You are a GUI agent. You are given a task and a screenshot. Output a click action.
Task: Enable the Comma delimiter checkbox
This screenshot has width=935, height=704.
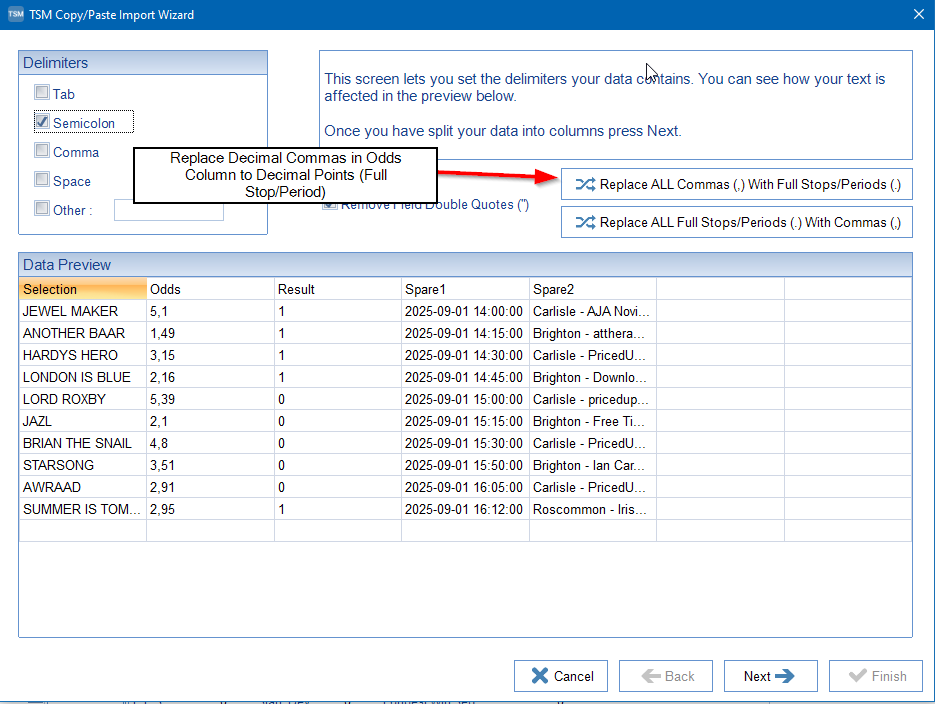(x=42, y=151)
